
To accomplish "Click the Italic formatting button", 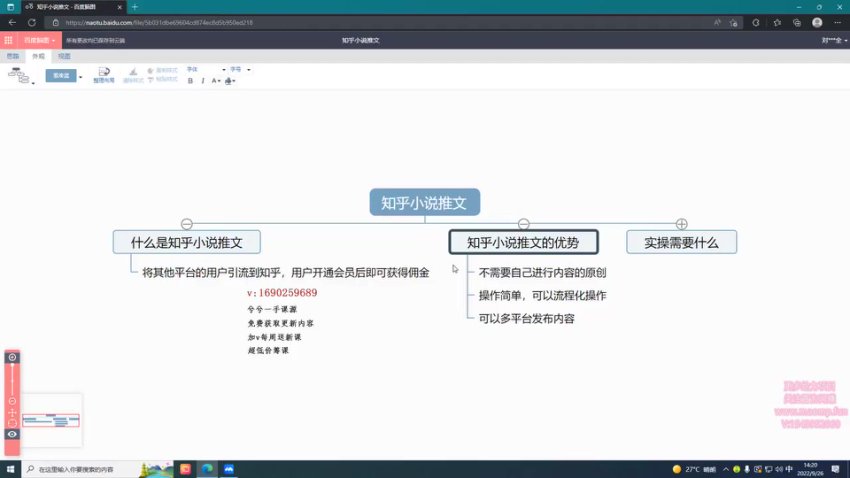I will [x=203, y=80].
